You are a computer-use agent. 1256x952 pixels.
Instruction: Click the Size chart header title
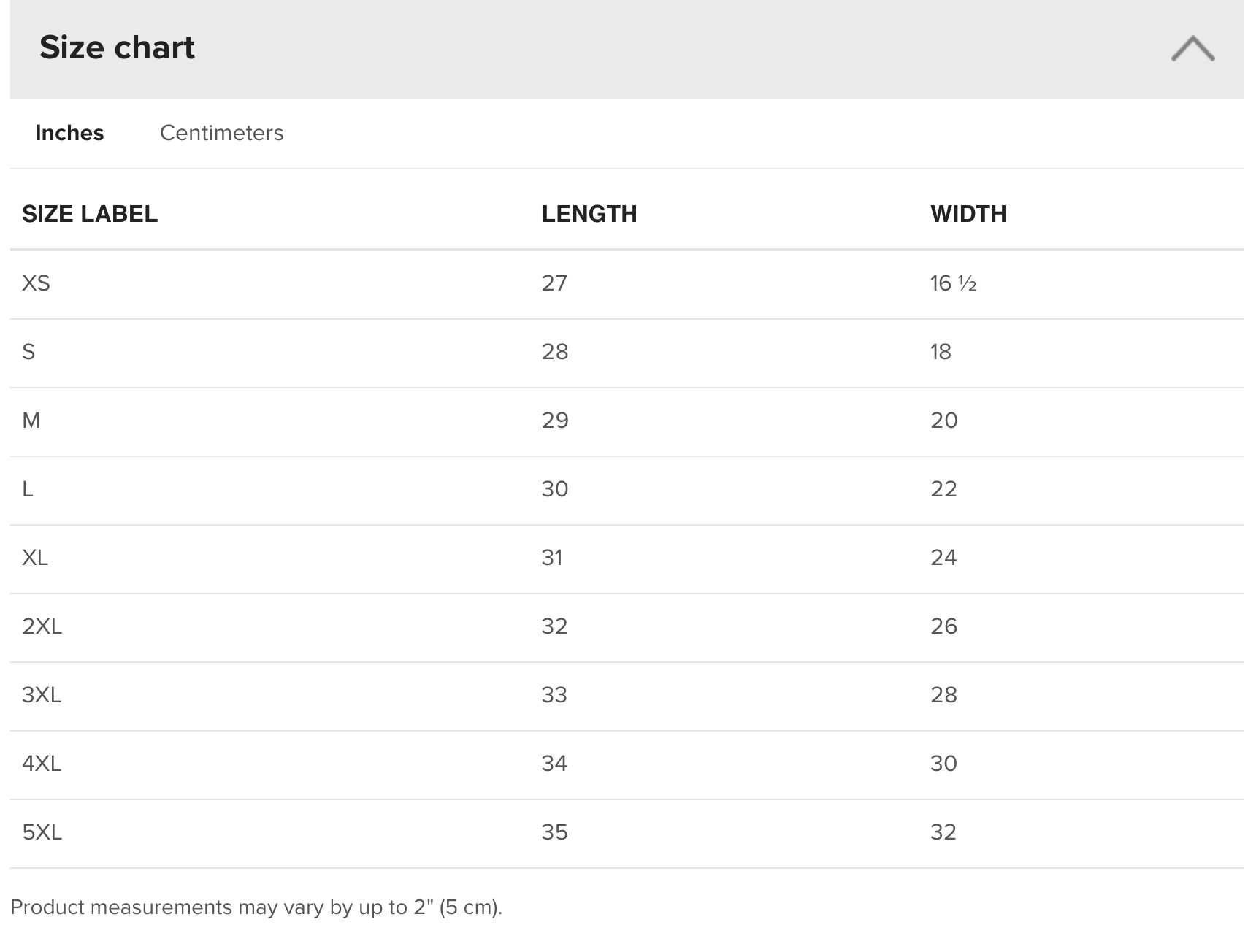point(117,48)
